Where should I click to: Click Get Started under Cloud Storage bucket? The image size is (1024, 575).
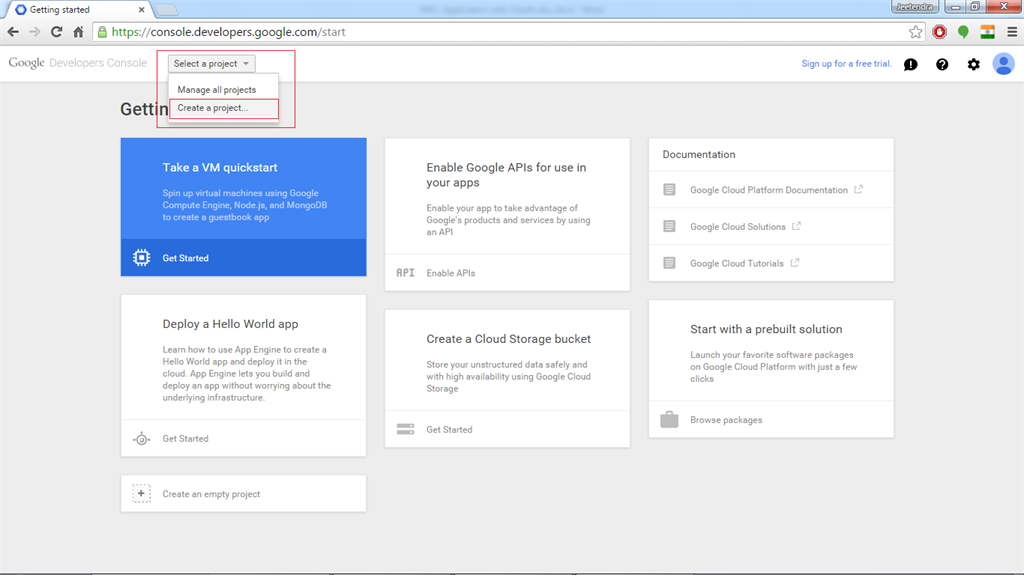point(449,429)
